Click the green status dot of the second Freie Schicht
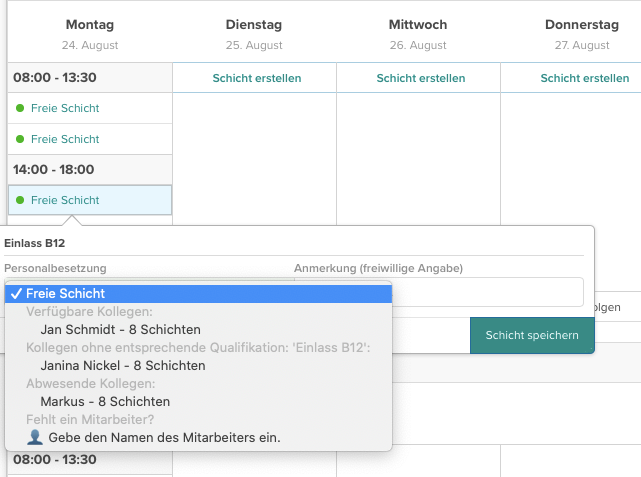This screenshot has width=641, height=477. 20,139
